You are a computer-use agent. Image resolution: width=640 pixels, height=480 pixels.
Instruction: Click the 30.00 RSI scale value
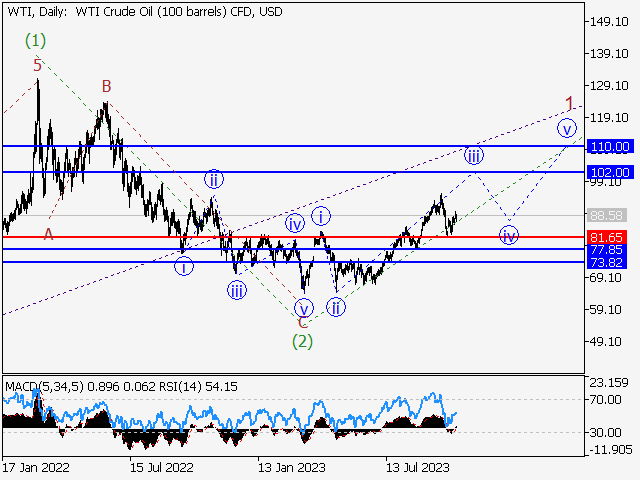pos(606,432)
